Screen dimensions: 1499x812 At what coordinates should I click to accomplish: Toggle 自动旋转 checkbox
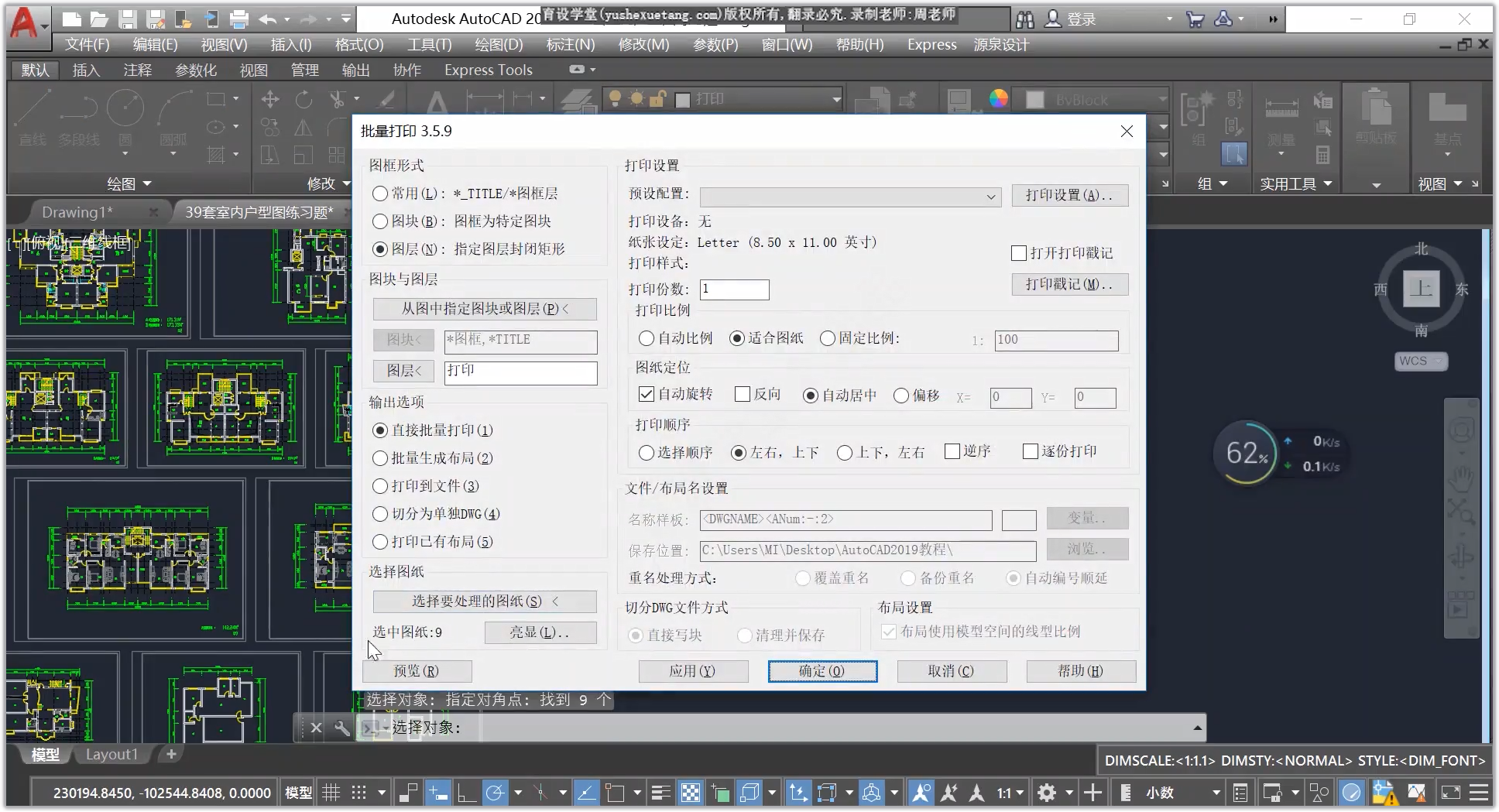(x=647, y=394)
